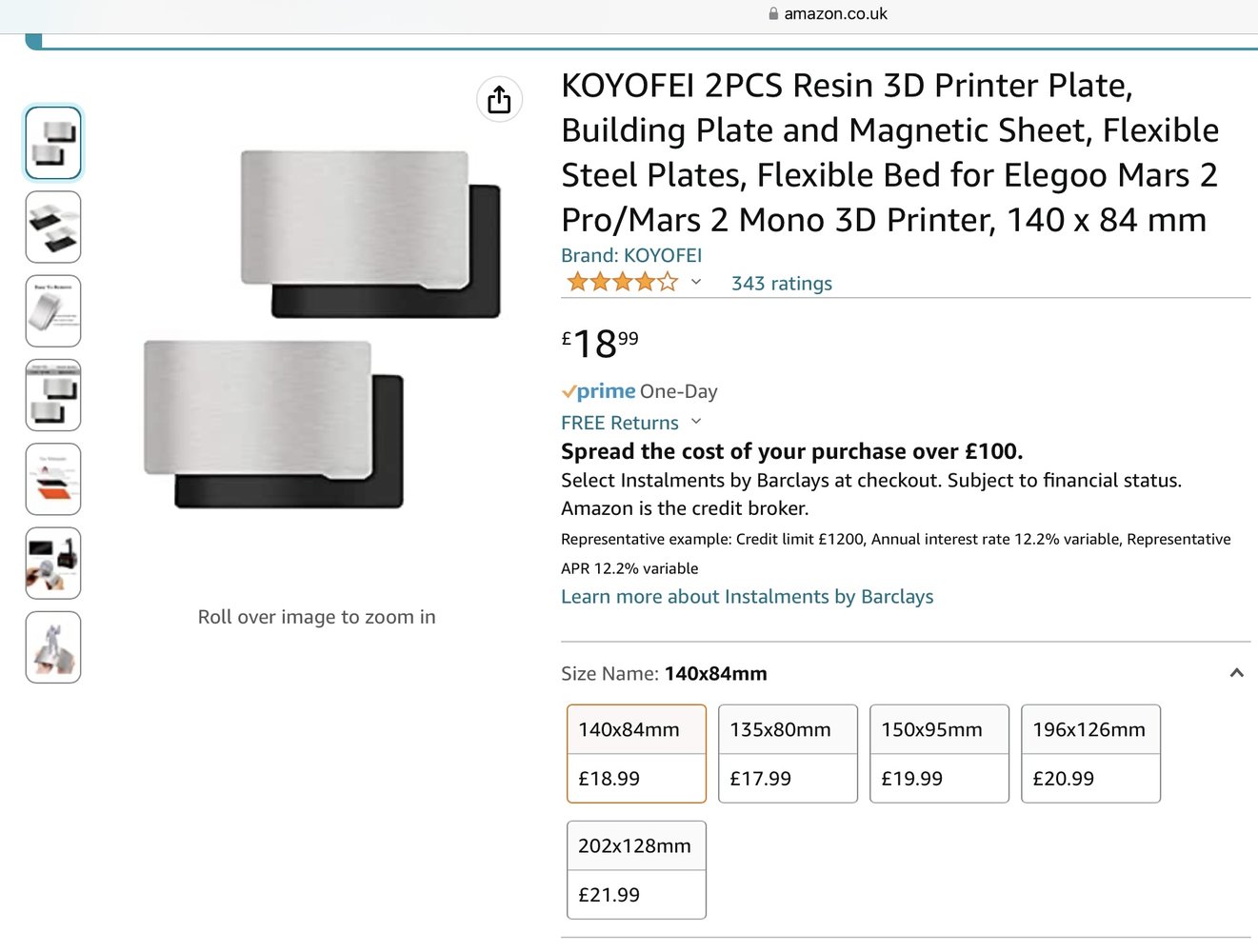Viewport: 1258px width, 952px height.
Task: Choose the 150x95mm size option
Action: tap(939, 754)
